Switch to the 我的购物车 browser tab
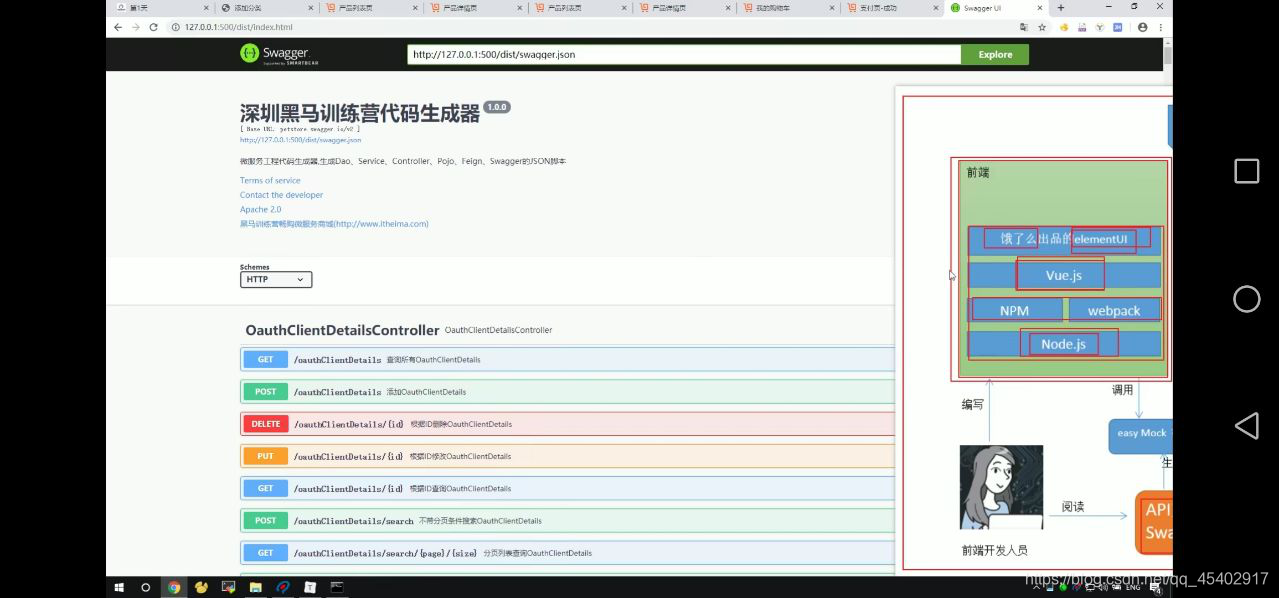The height and width of the screenshot is (598, 1279). pyautogui.click(x=787, y=8)
